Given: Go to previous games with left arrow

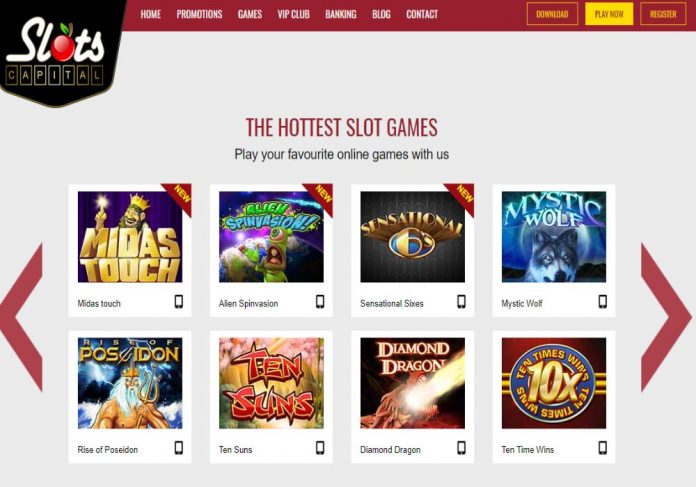Looking at the screenshot, I should (23, 317).
